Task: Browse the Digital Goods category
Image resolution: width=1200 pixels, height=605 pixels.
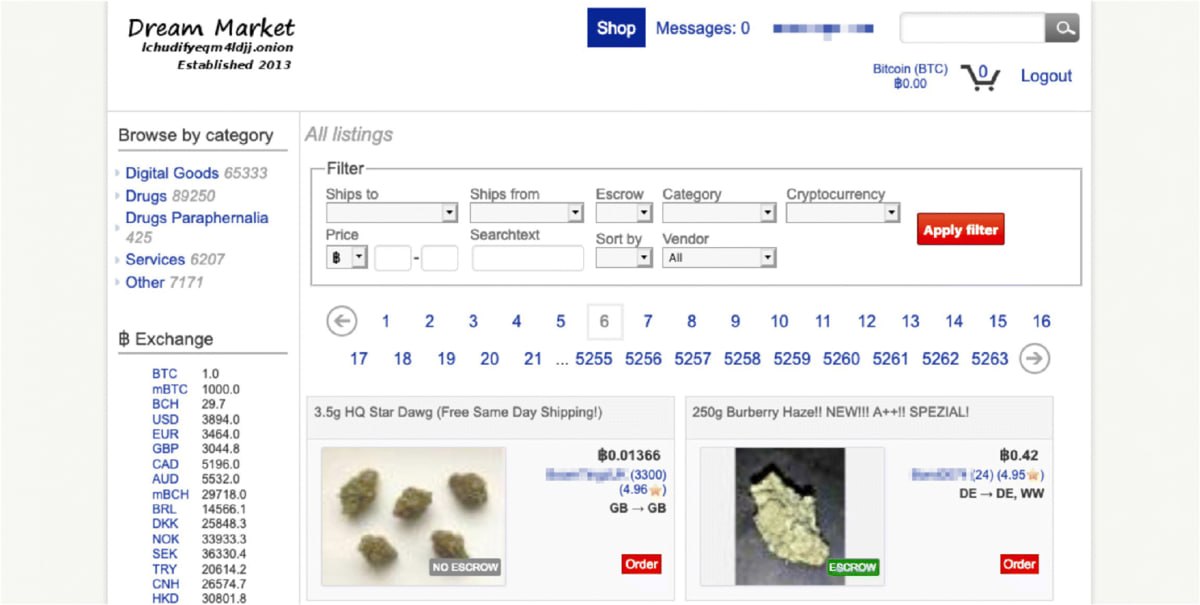Action: tap(172, 173)
